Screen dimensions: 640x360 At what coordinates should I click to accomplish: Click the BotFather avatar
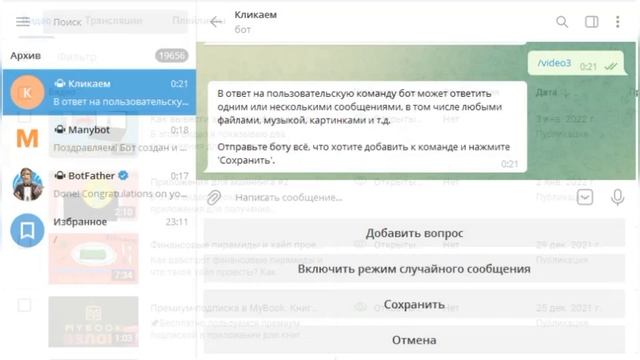[x=27, y=184]
